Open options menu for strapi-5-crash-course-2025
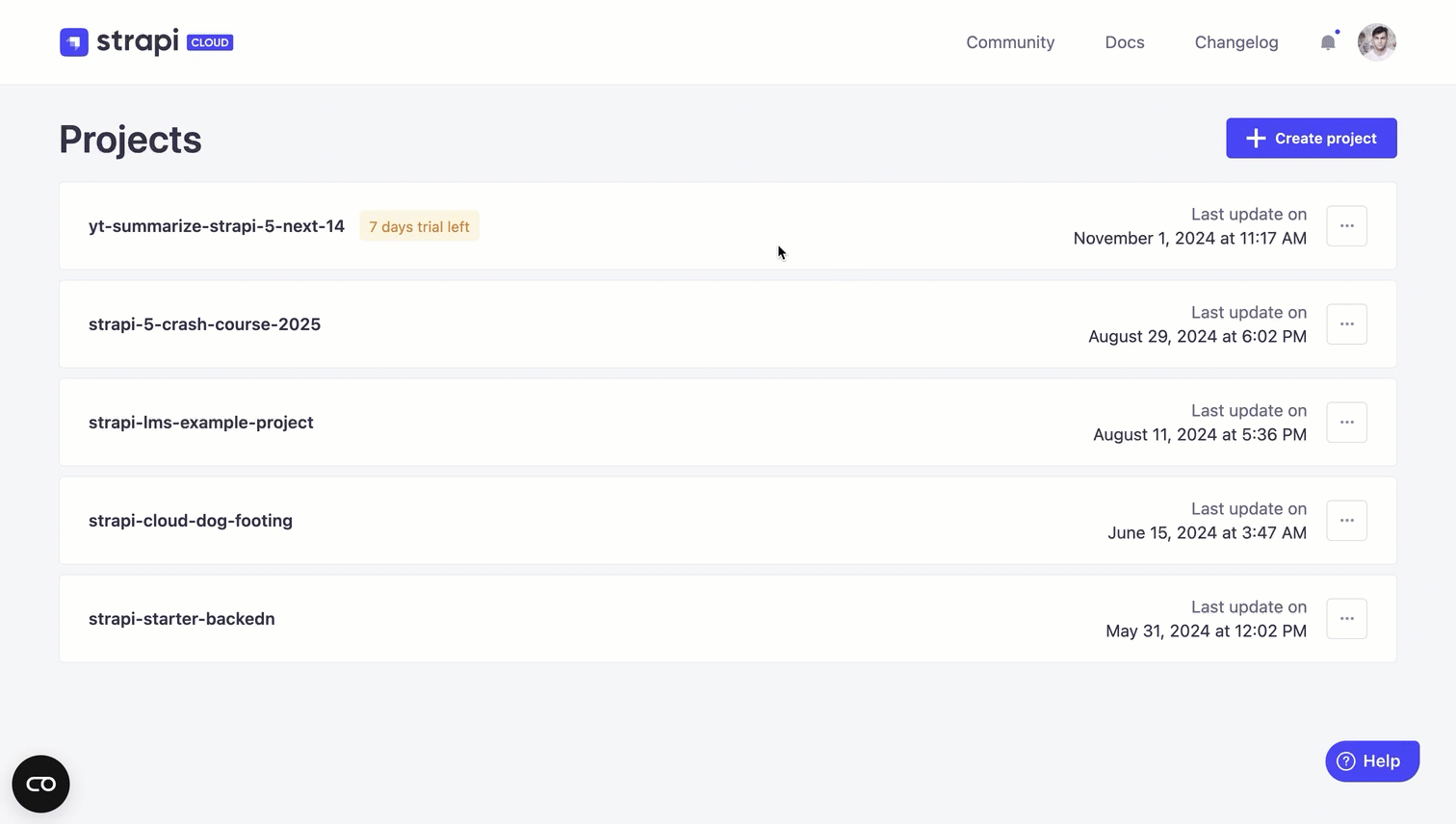 click(x=1346, y=324)
